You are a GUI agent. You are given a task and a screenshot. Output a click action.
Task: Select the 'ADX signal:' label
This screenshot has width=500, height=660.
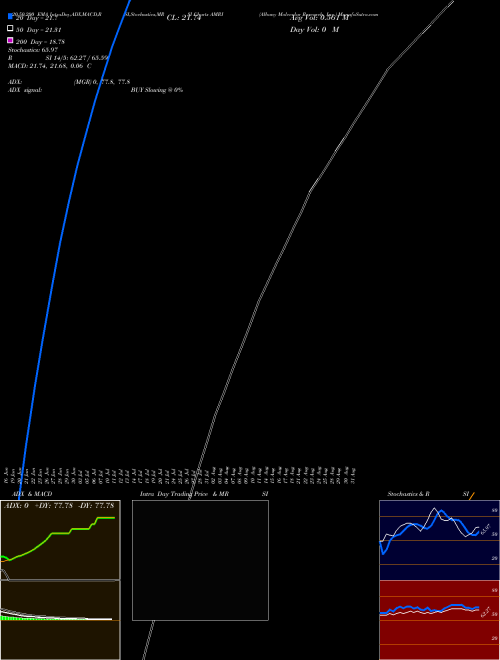pos(25,90)
